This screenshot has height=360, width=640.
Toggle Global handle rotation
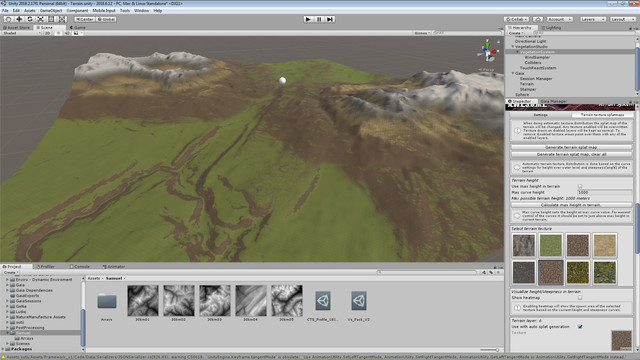coord(107,19)
